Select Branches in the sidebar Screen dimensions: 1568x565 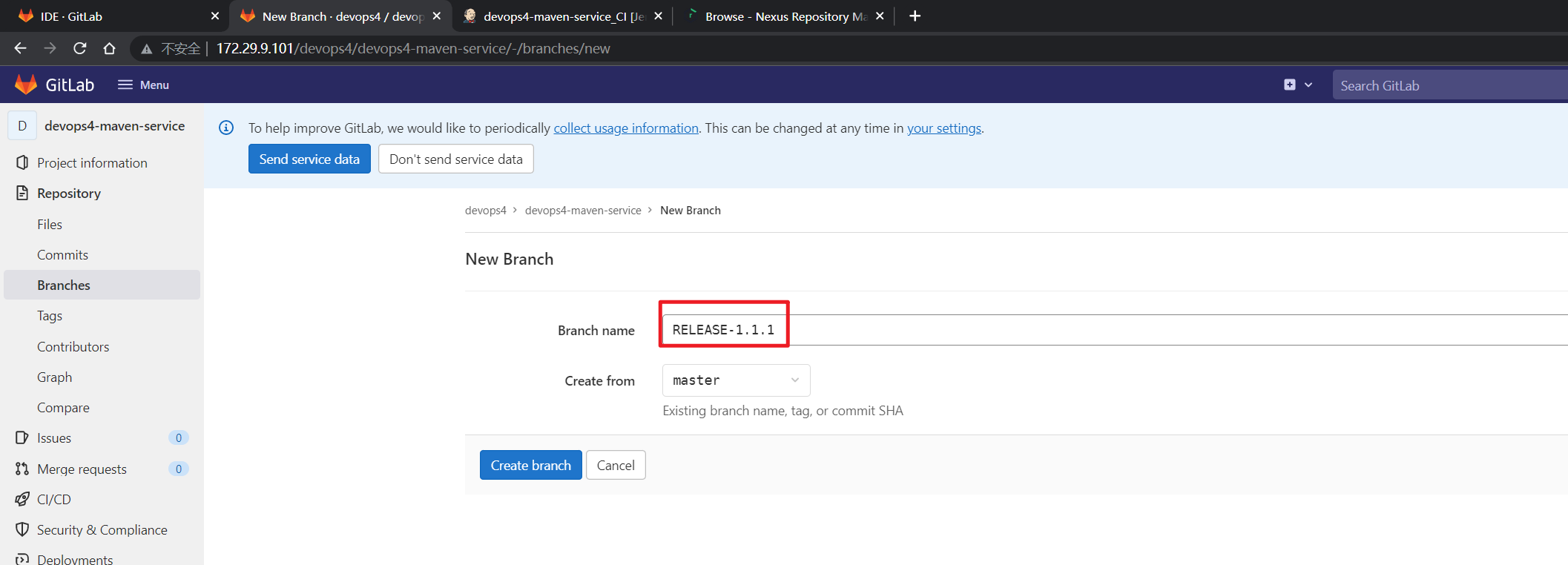pos(102,285)
